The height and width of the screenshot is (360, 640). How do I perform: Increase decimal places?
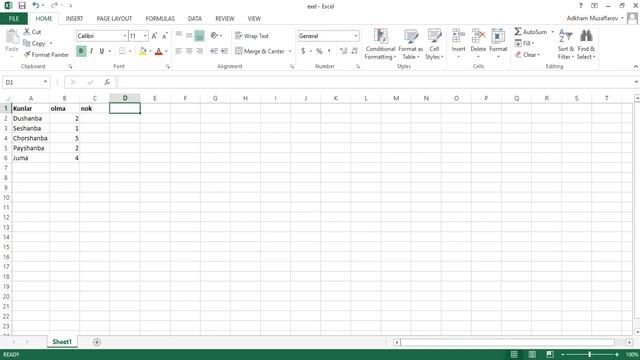coord(344,51)
